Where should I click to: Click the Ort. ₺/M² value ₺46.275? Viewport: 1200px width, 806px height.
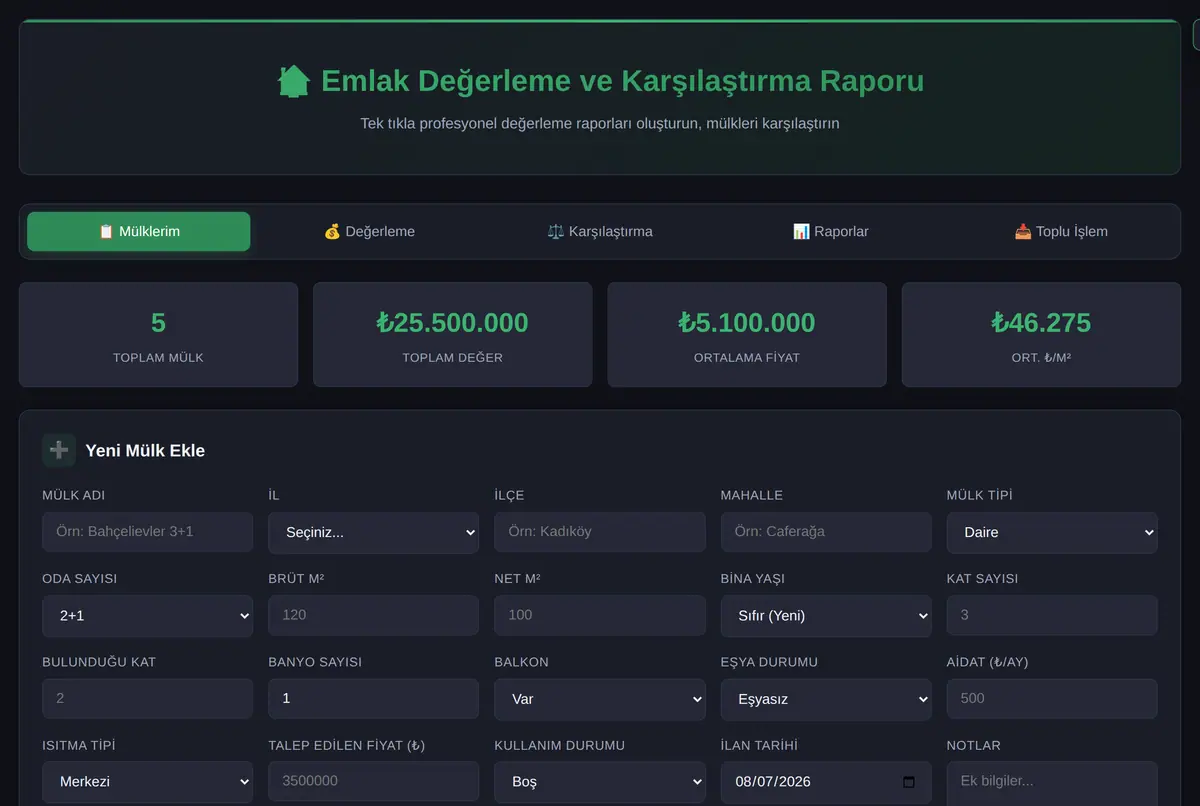(1041, 323)
